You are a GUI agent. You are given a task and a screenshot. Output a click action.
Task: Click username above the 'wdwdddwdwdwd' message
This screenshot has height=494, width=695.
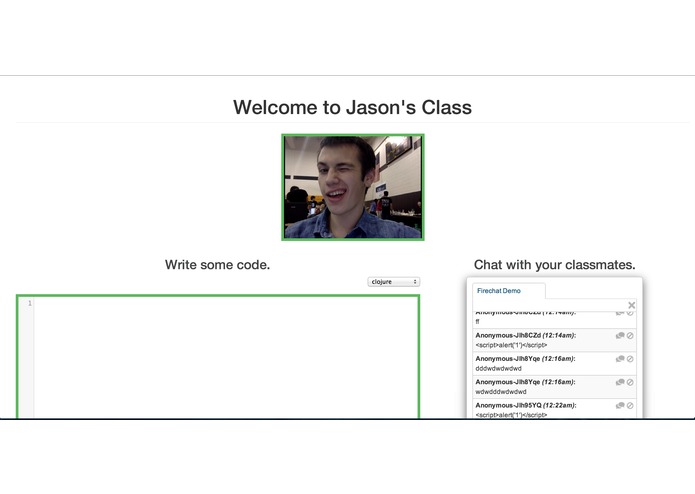pos(508,382)
